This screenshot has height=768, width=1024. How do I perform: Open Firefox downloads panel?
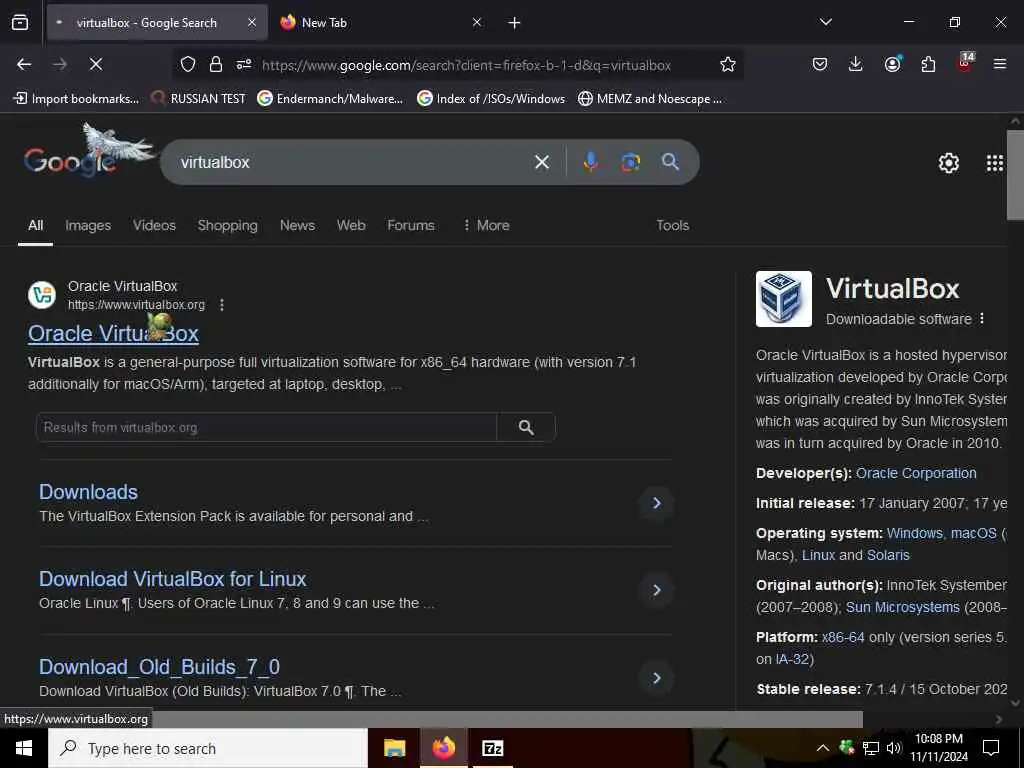856,64
